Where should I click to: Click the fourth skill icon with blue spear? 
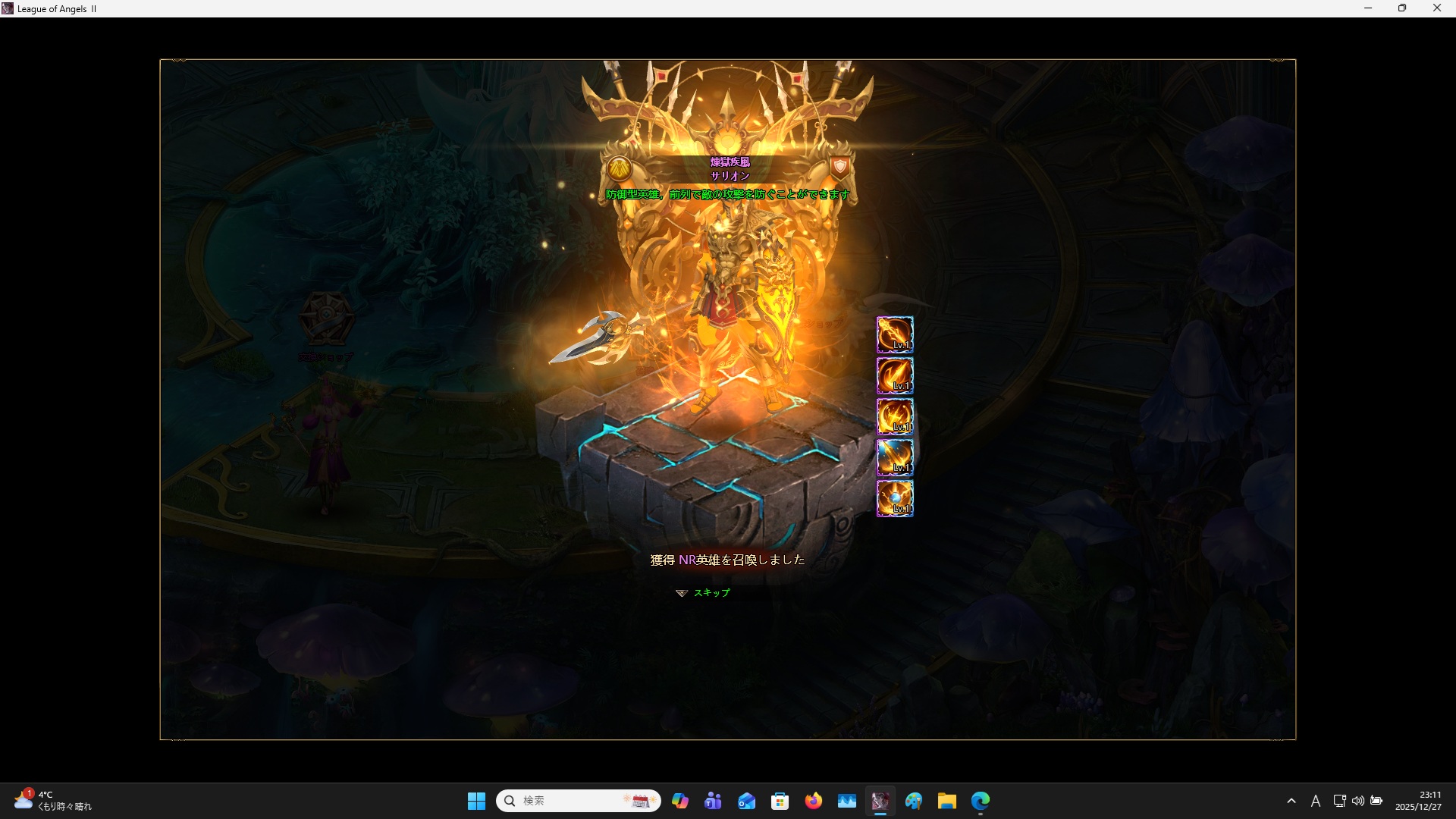click(895, 457)
